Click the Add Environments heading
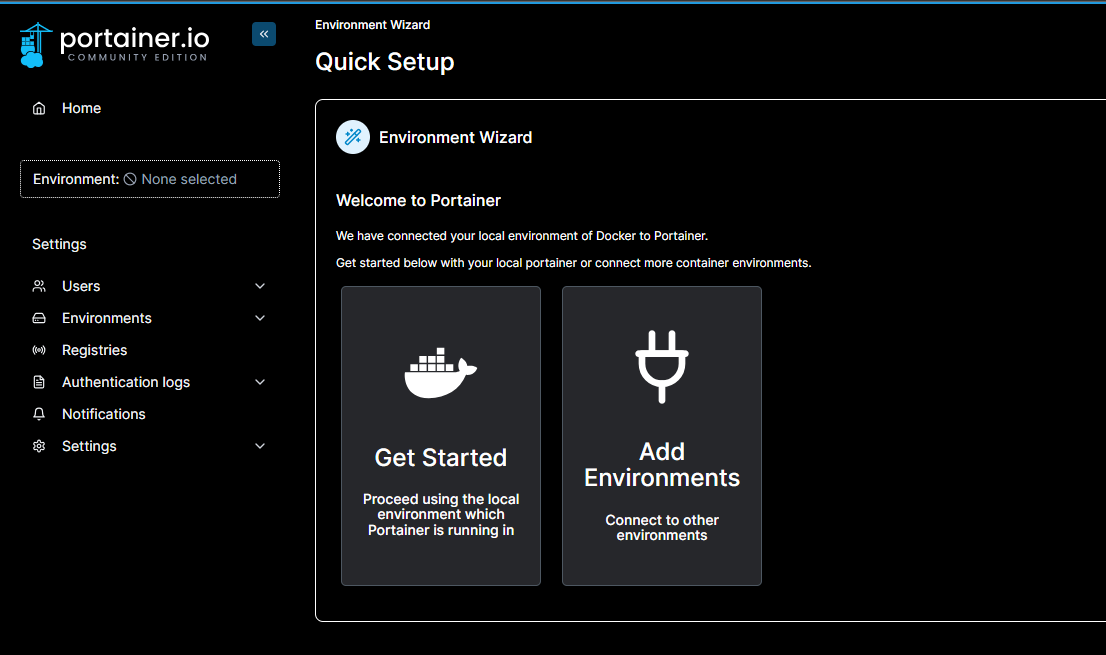 (x=662, y=465)
